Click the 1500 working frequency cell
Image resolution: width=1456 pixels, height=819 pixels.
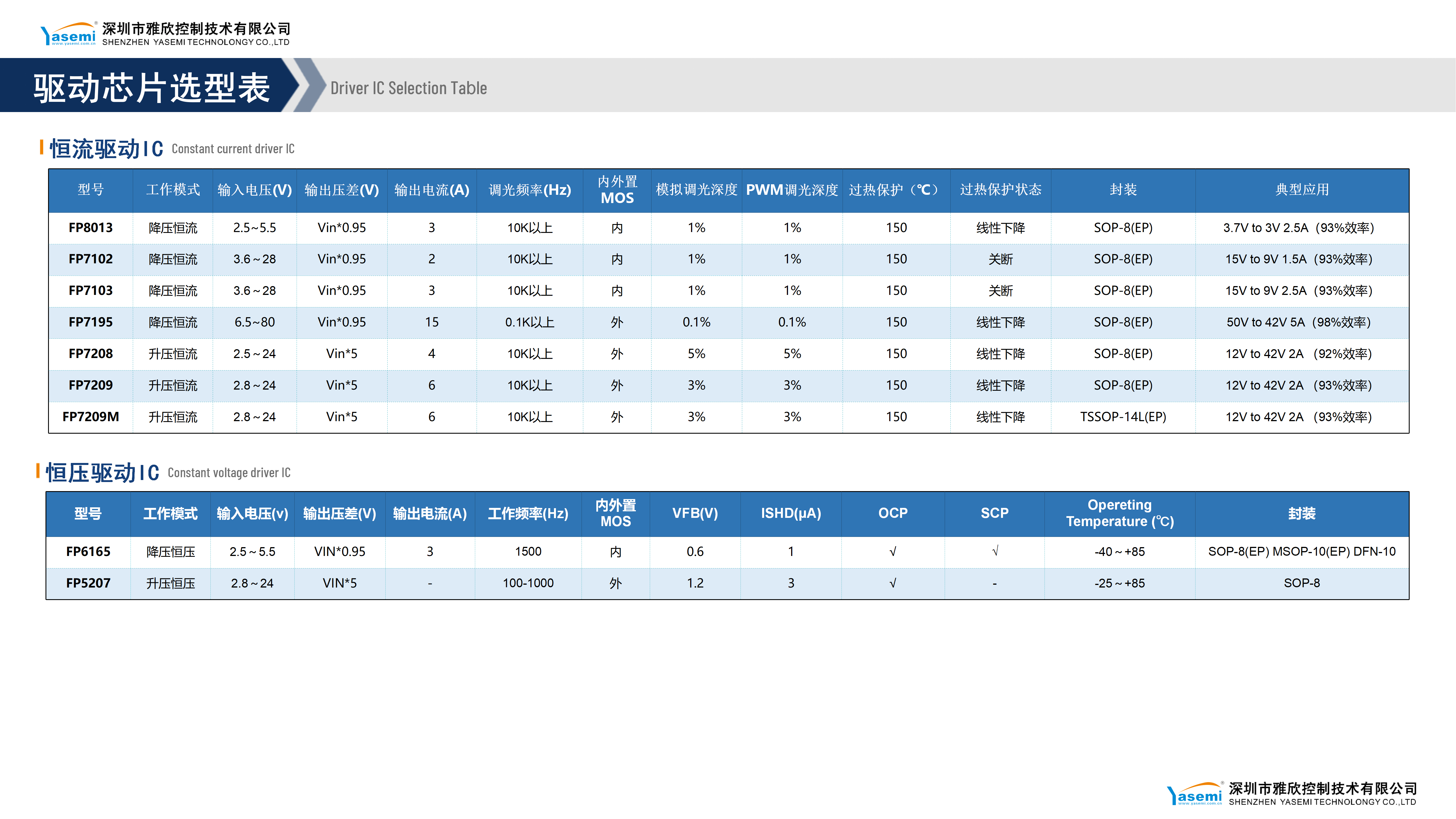tap(528, 552)
